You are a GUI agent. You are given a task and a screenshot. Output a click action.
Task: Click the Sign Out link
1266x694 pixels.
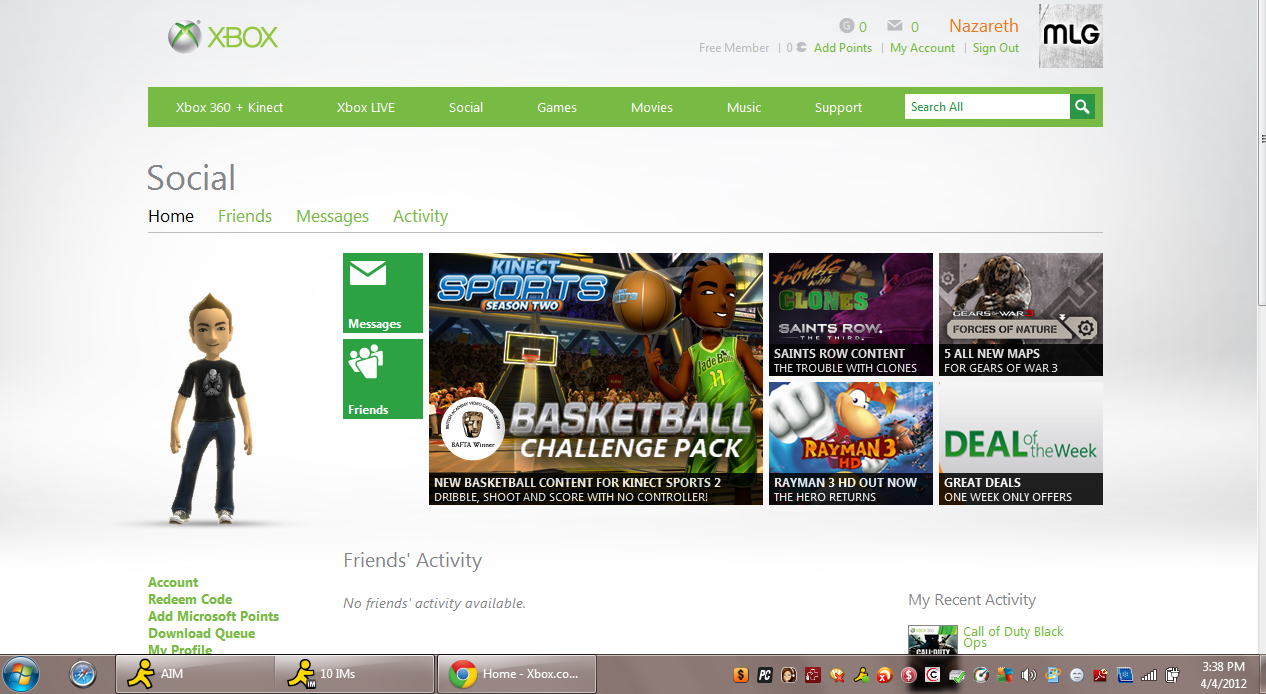[x=996, y=48]
